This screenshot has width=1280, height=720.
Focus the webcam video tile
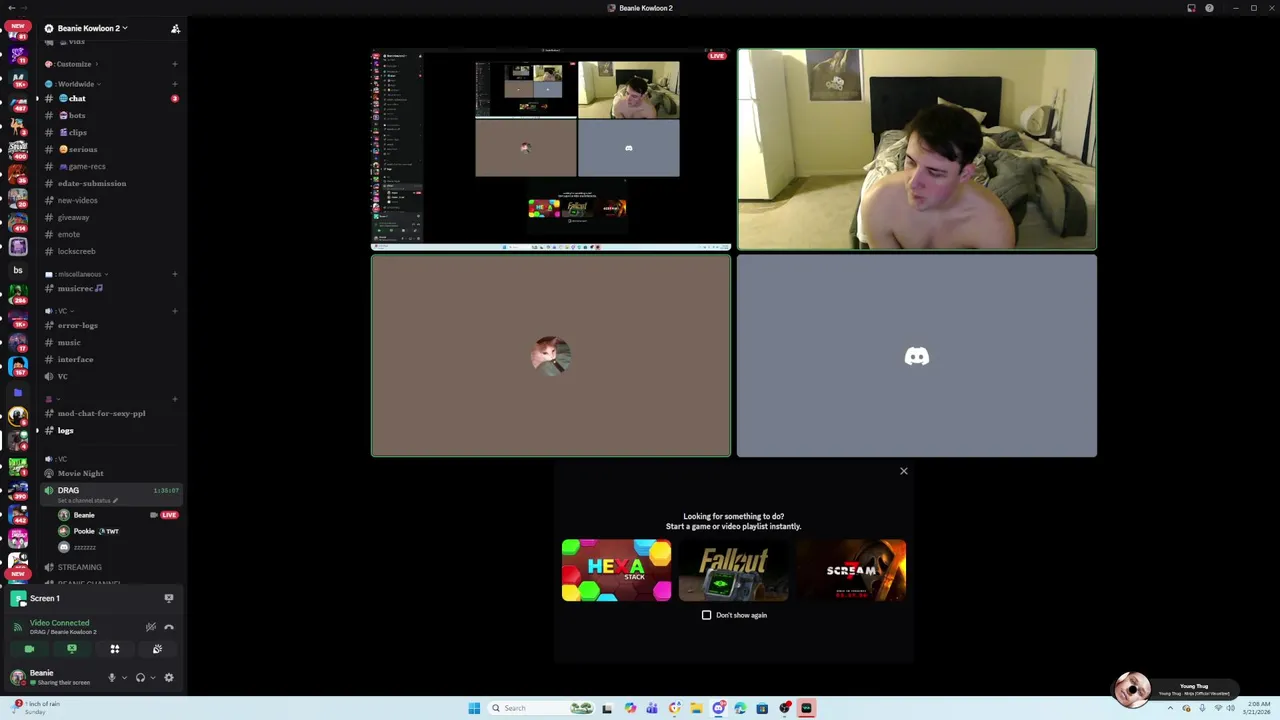(x=917, y=149)
